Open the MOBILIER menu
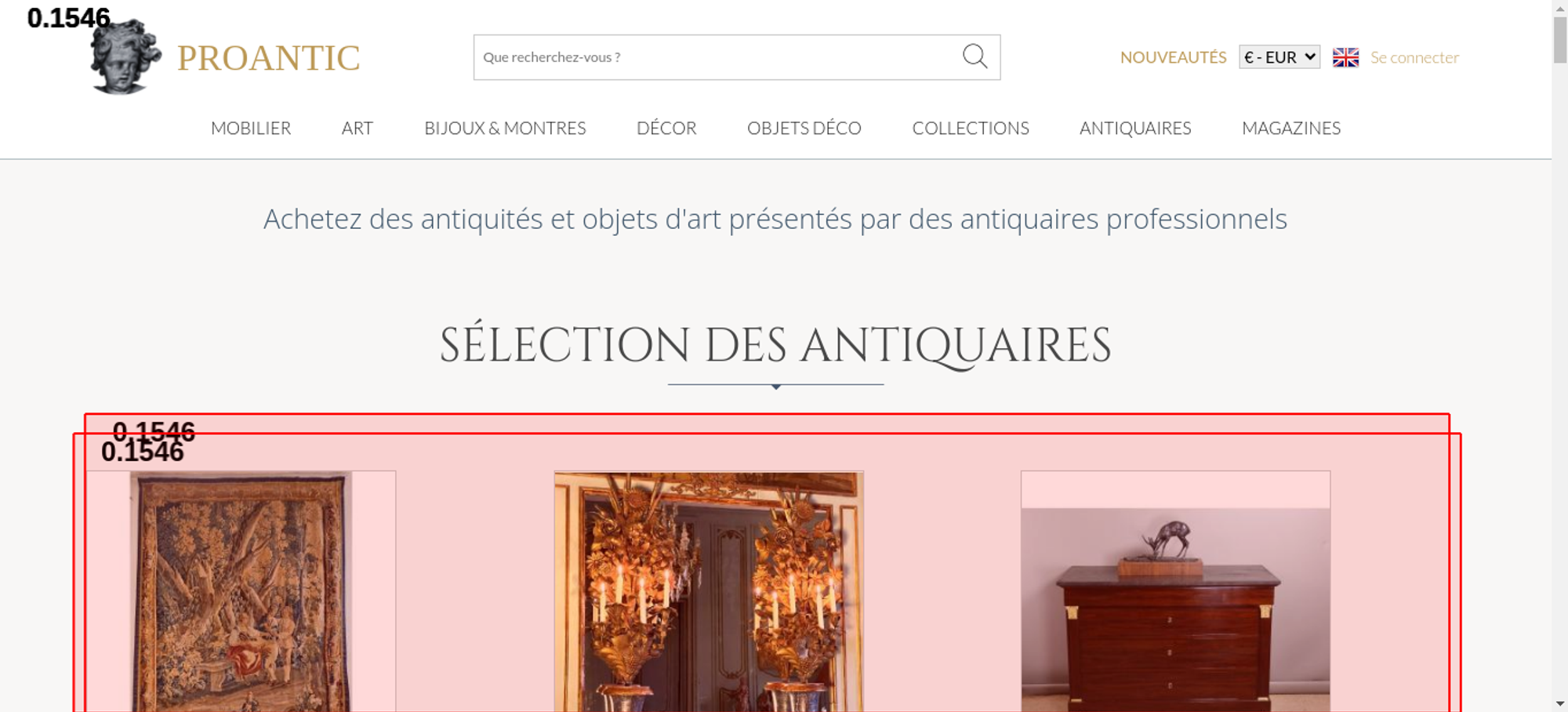Image resolution: width=1568 pixels, height=712 pixels. pos(251,128)
